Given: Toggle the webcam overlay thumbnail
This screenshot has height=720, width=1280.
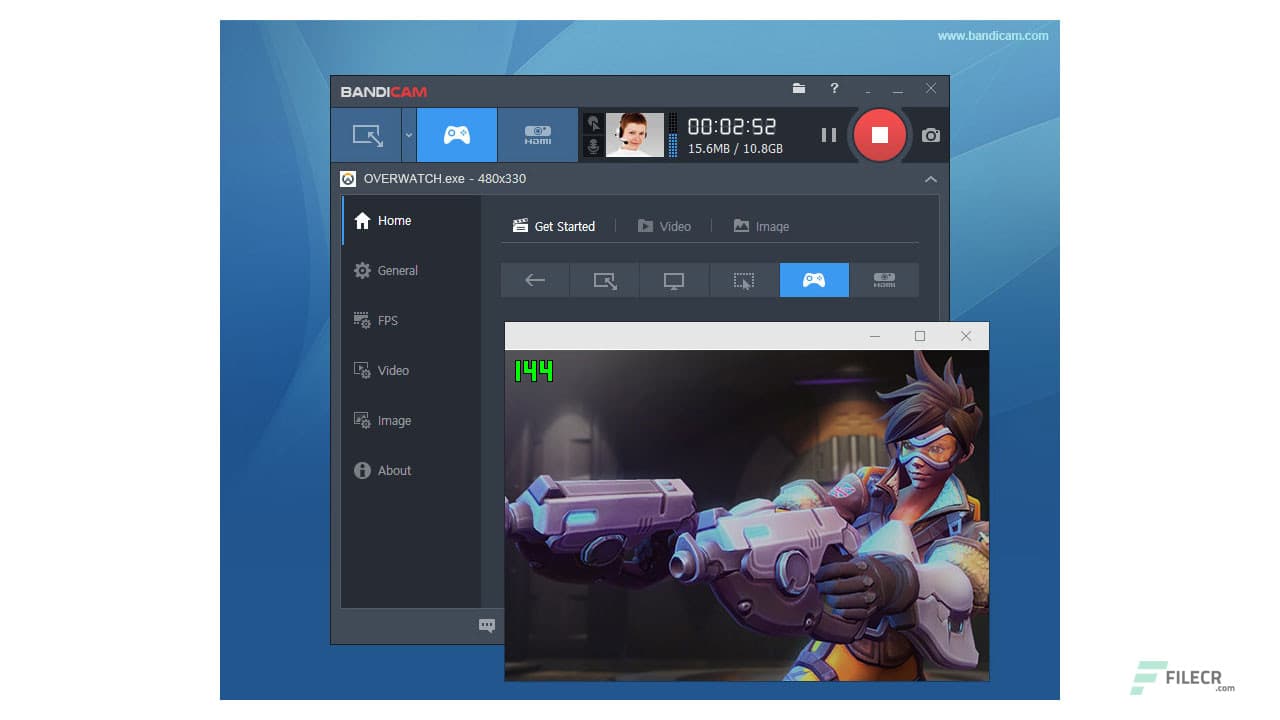Looking at the screenshot, I should pos(636,135).
